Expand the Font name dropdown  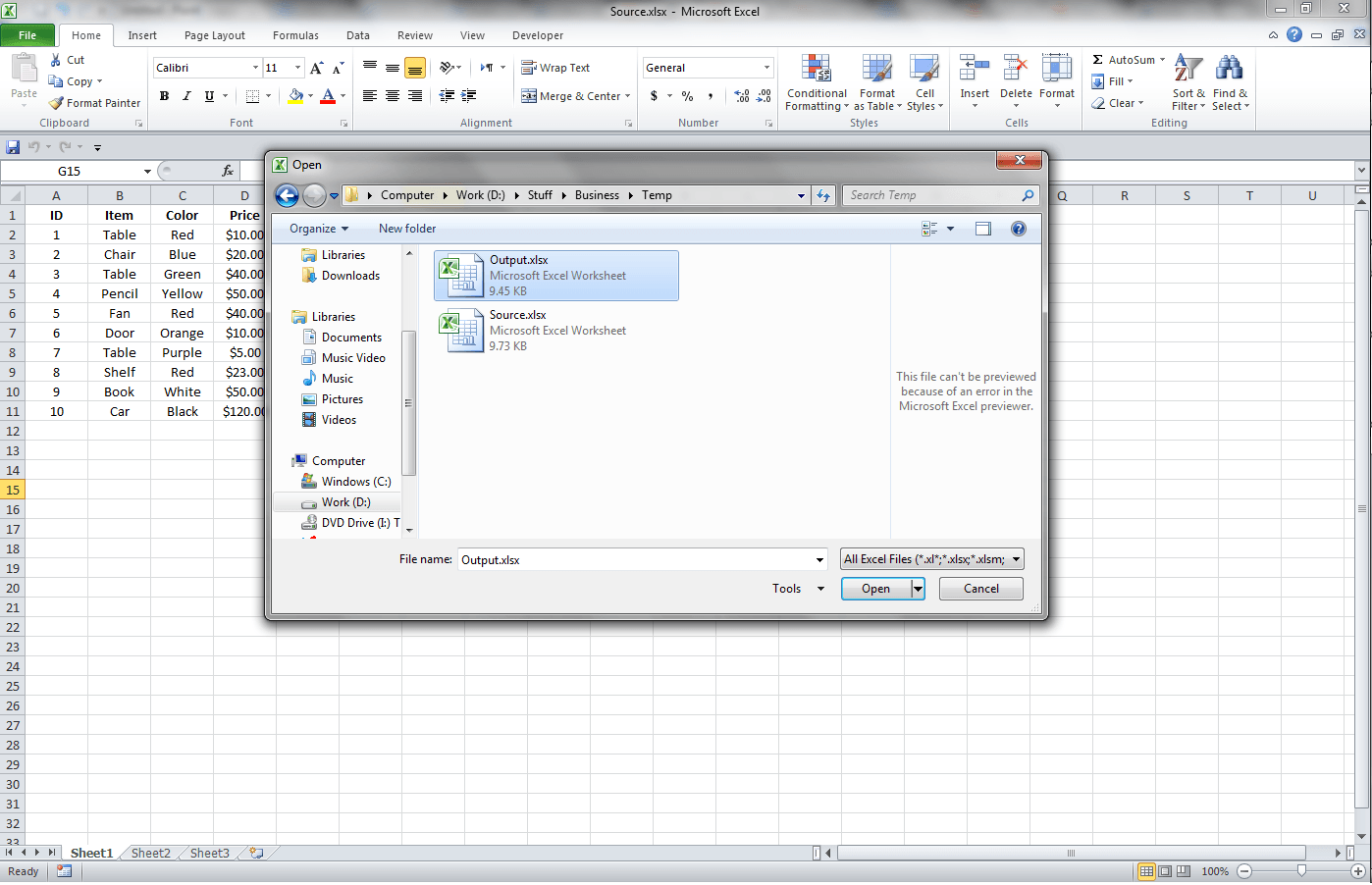tap(254, 67)
